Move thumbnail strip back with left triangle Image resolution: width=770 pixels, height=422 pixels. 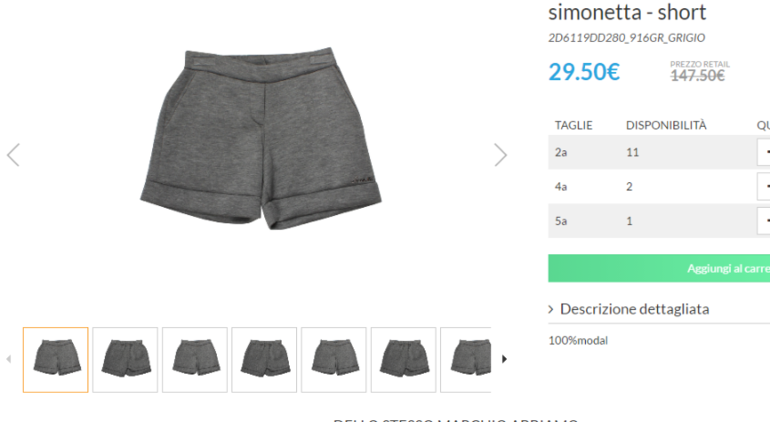coord(8,359)
